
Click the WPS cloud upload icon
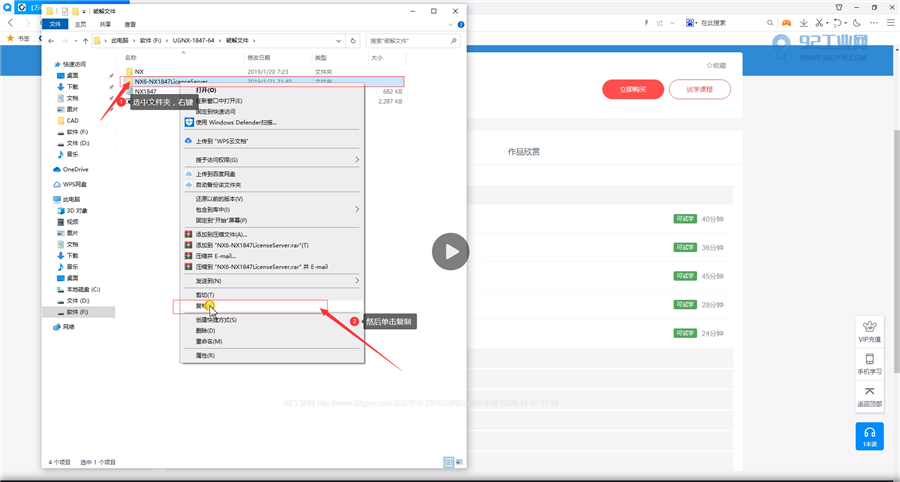point(188,141)
